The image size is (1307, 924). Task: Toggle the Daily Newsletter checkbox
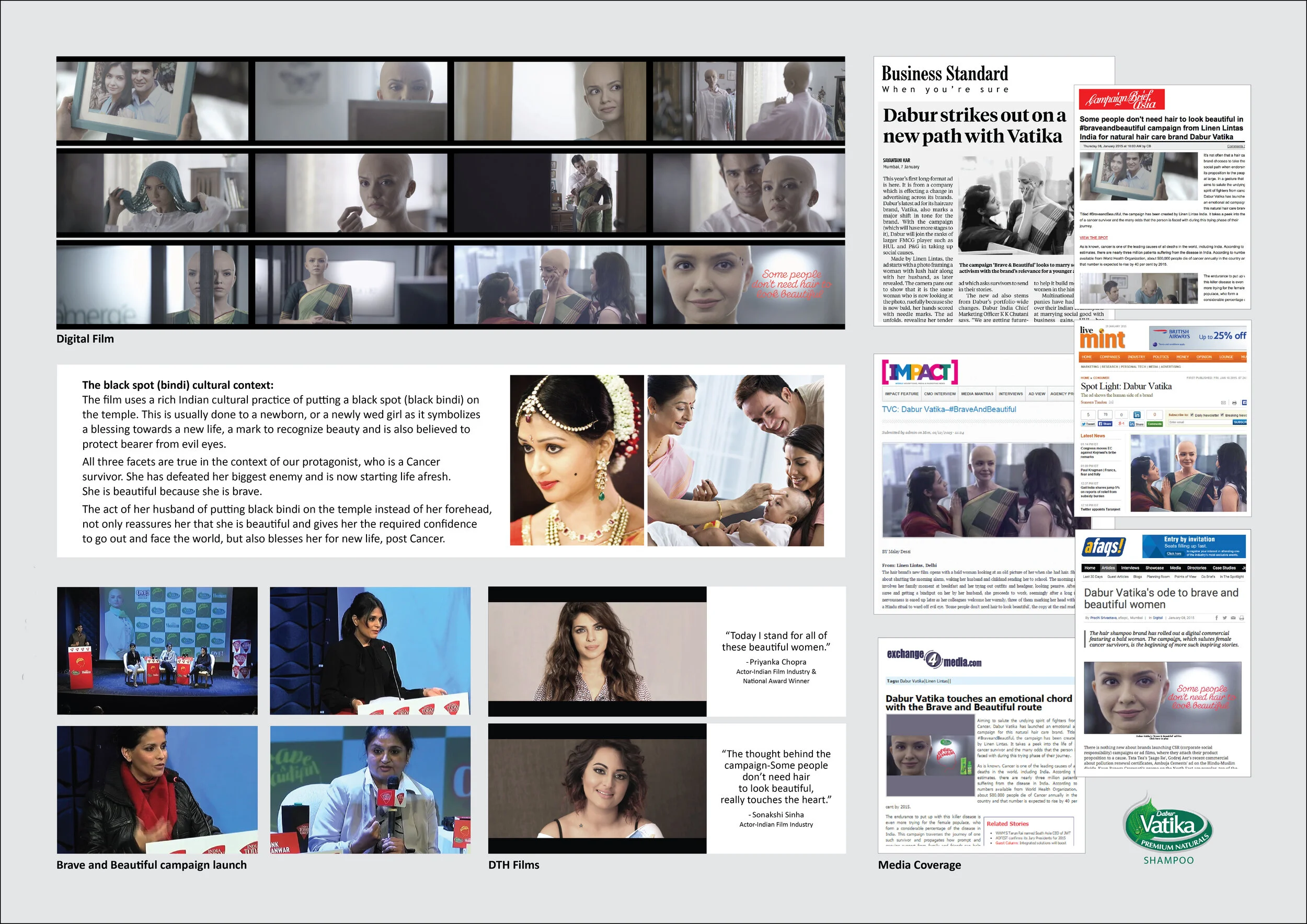(x=1192, y=415)
